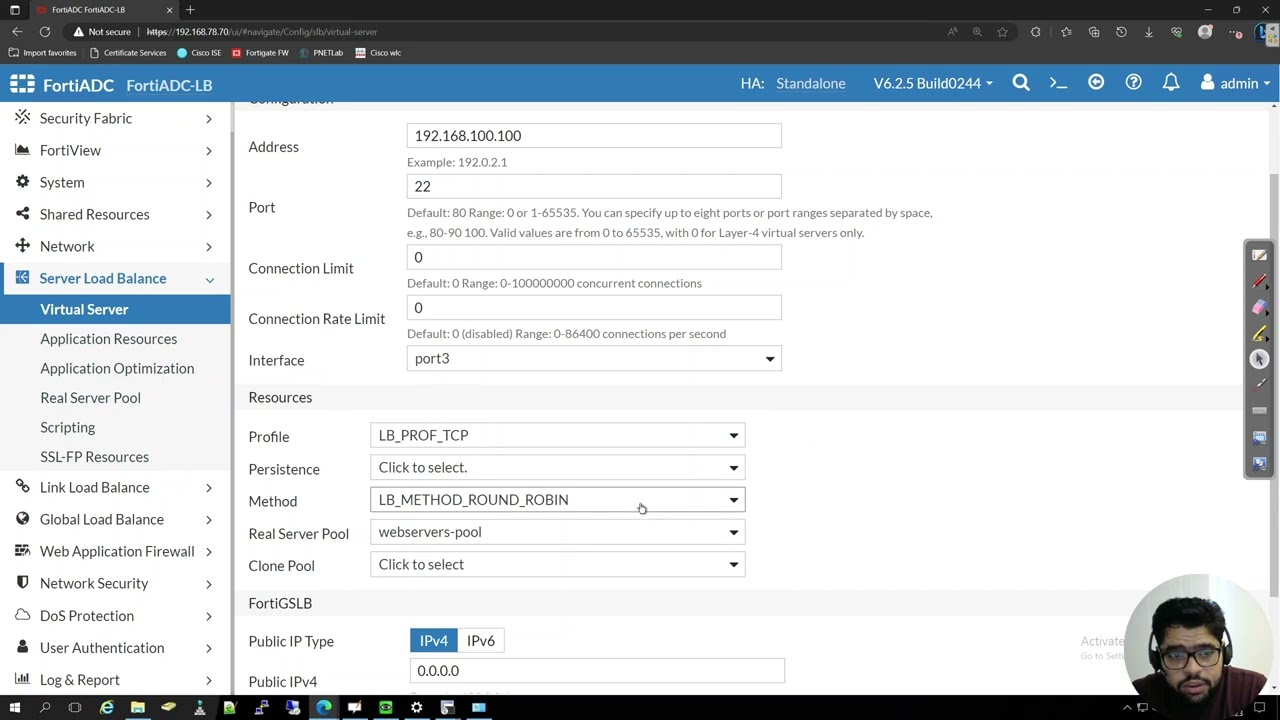This screenshot has width=1280, height=720.
Task: Open the Method LB_METHOD_ROUND_ROBIN dropdown
Action: (x=558, y=500)
